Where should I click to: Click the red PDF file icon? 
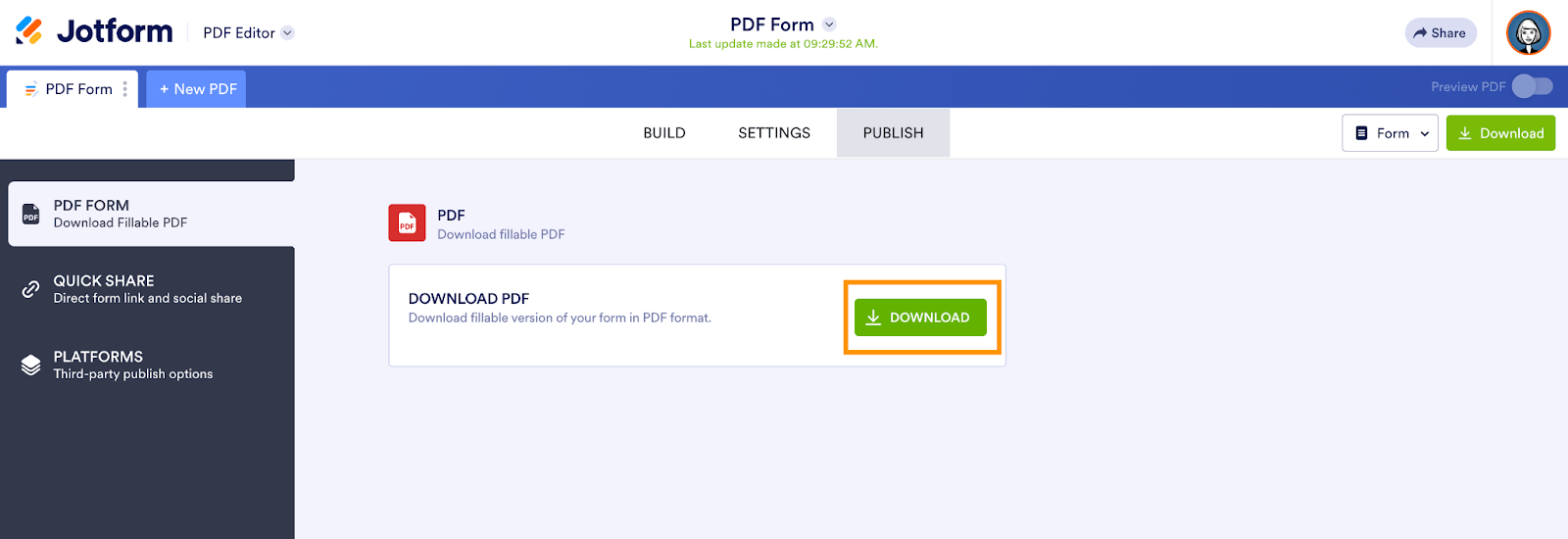tap(407, 222)
